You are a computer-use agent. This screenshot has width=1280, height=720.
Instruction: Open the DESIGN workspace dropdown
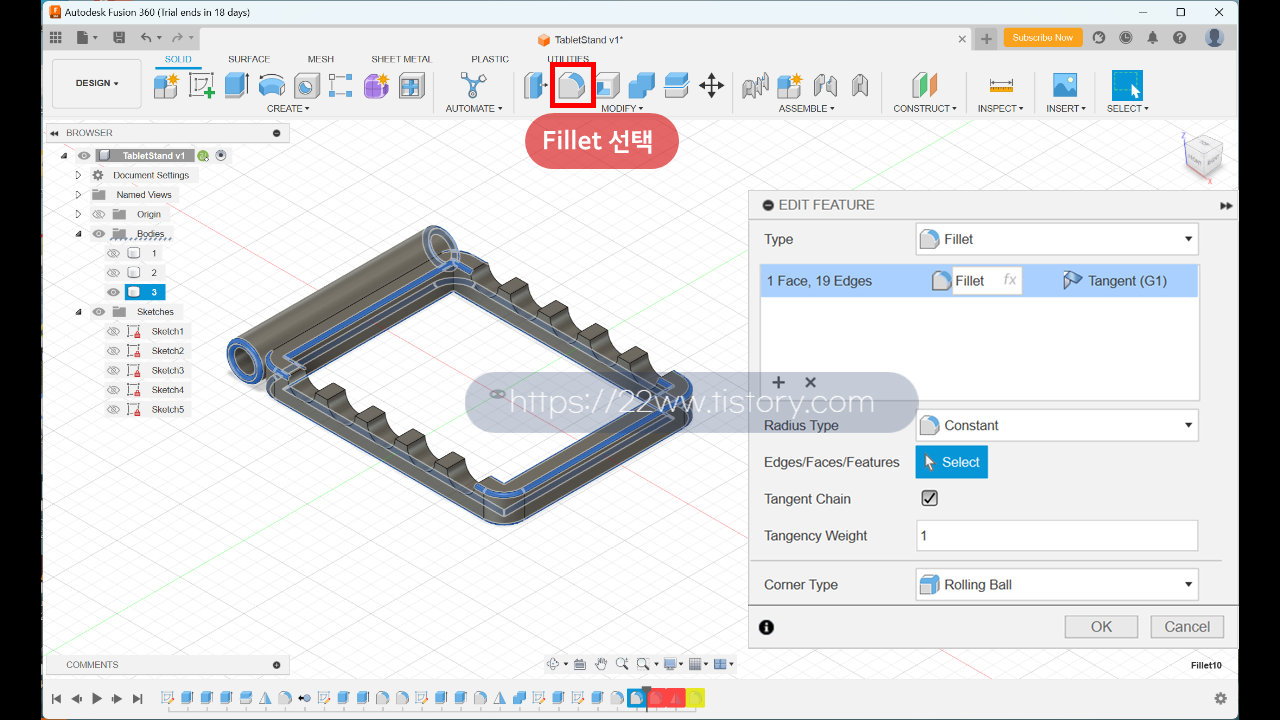[97, 83]
